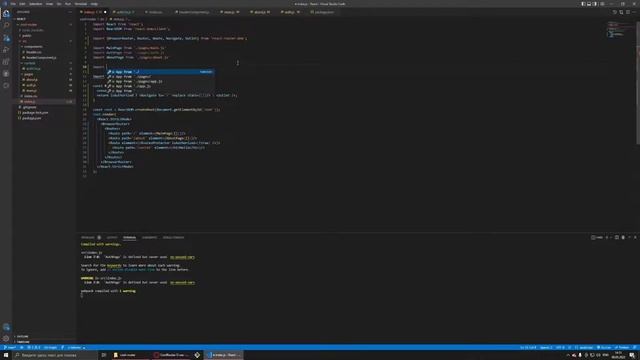Open the View menu

click(x=49, y=4)
